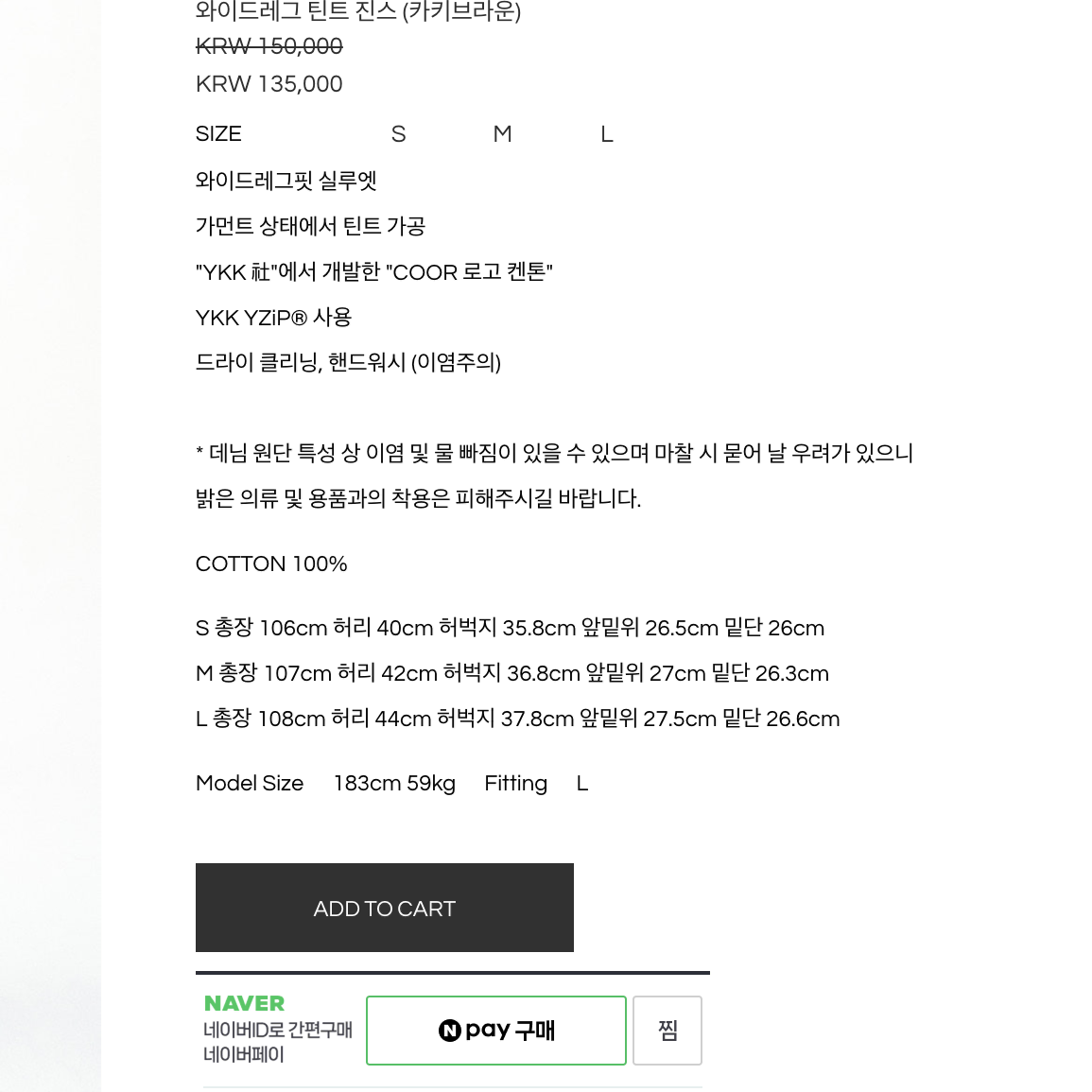The height and width of the screenshot is (1092, 1092).
Task: Click the N pay circle icon
Action: 450,1030
